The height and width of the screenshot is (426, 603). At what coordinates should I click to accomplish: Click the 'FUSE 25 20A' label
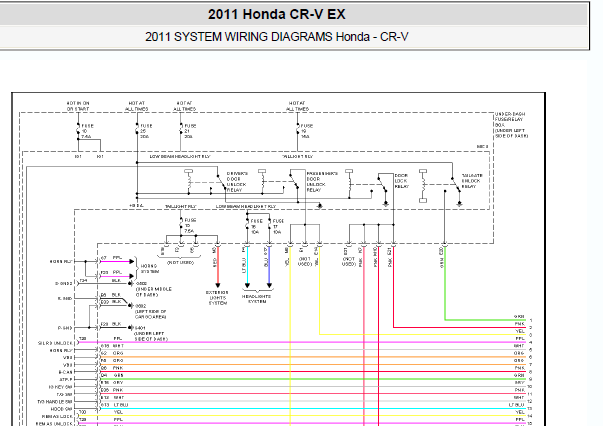(x=146, y=131)
